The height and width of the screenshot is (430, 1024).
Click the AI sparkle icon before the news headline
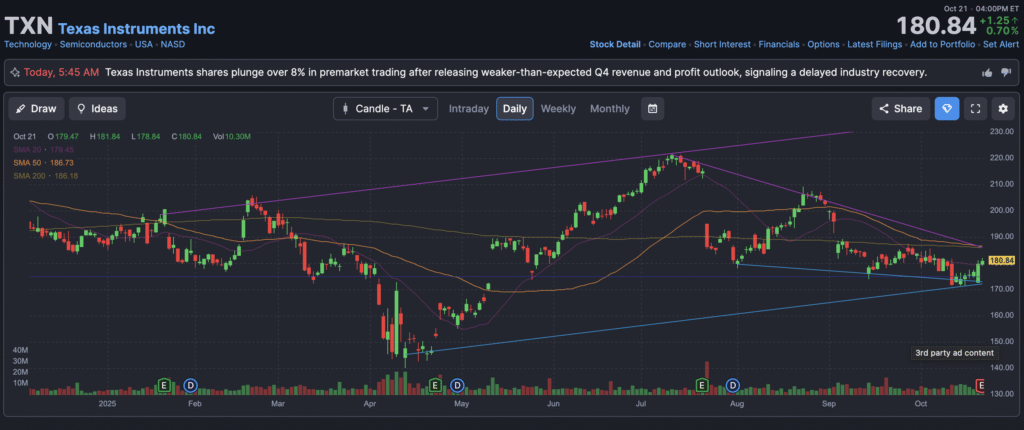15,72
